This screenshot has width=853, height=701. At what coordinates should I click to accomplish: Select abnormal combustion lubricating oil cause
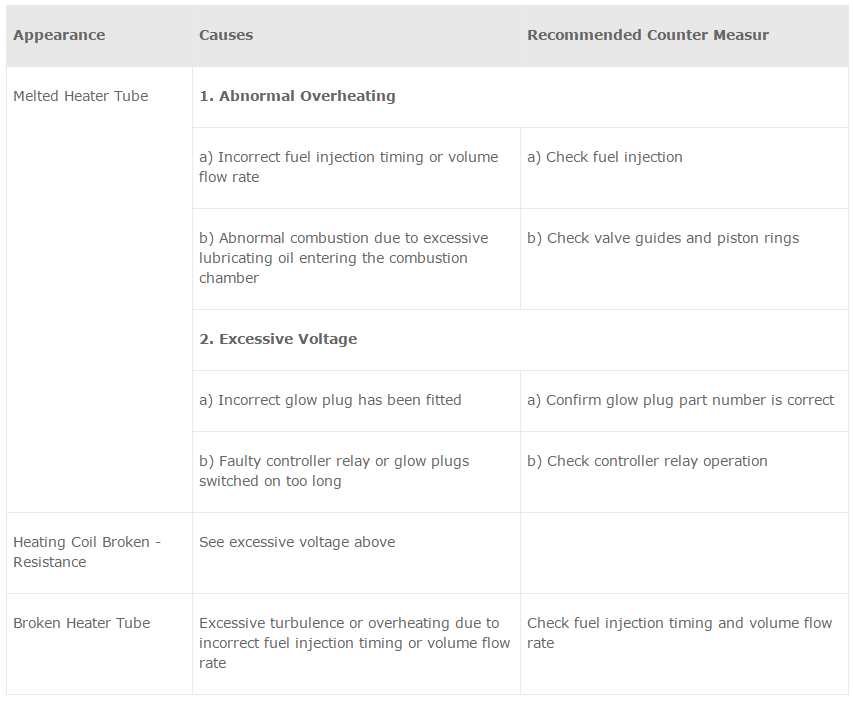[343, 258]
